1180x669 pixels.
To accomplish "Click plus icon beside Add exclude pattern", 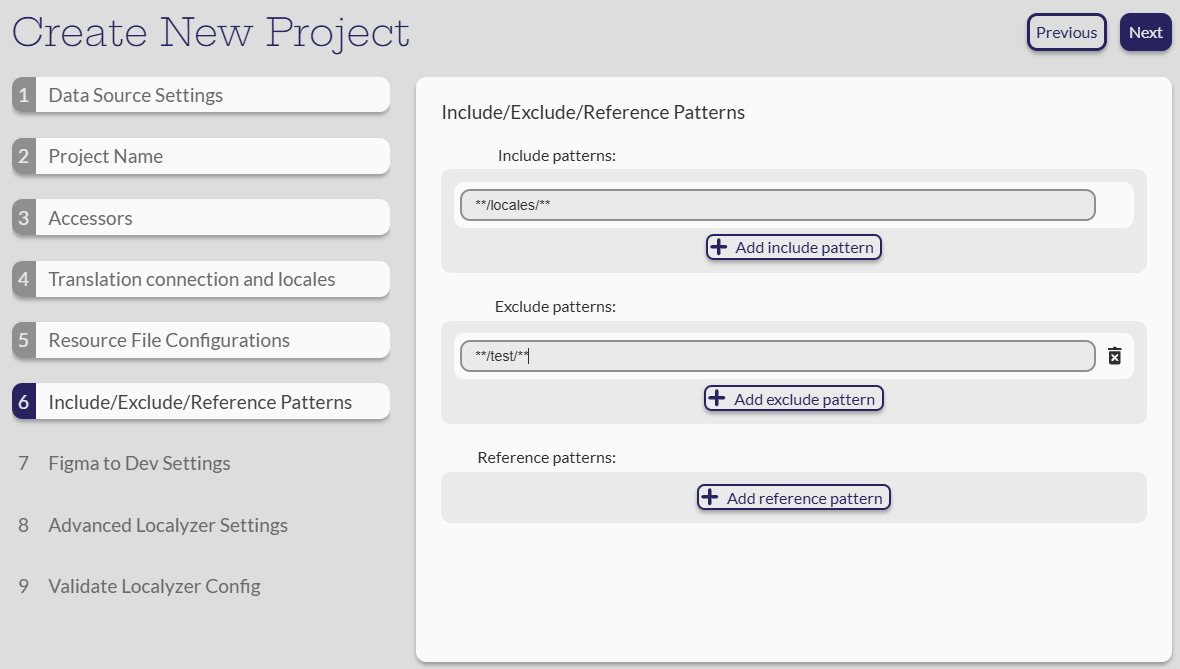I will tap(716, 399).
